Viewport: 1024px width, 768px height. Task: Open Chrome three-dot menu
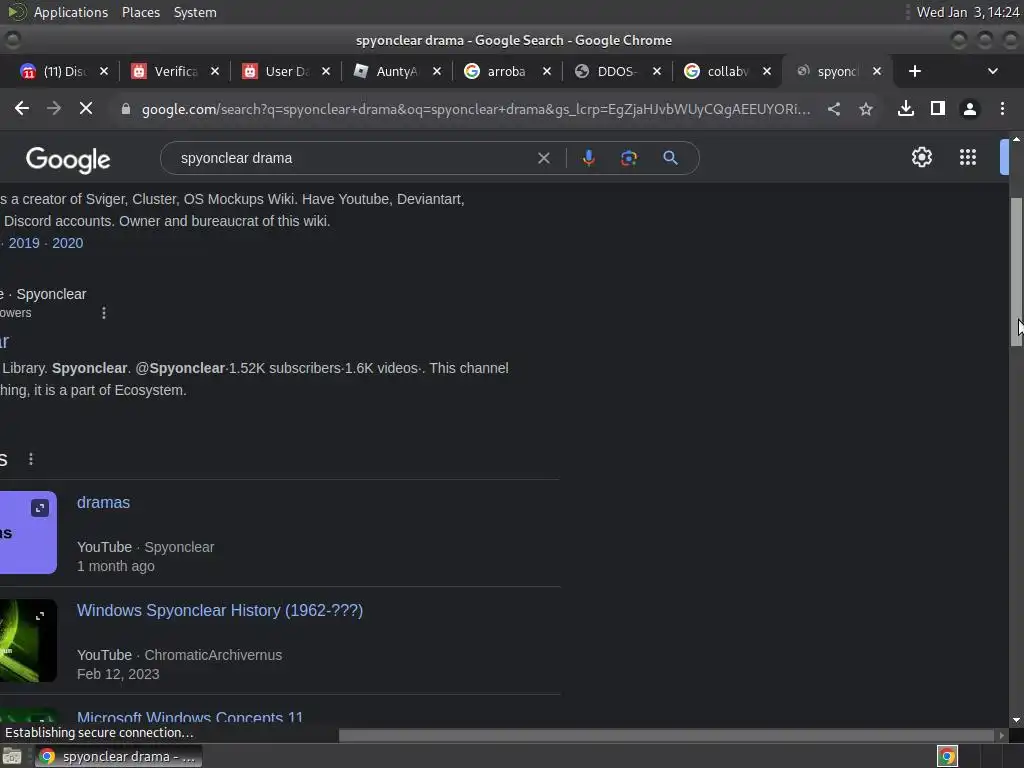coord(1002,108)
